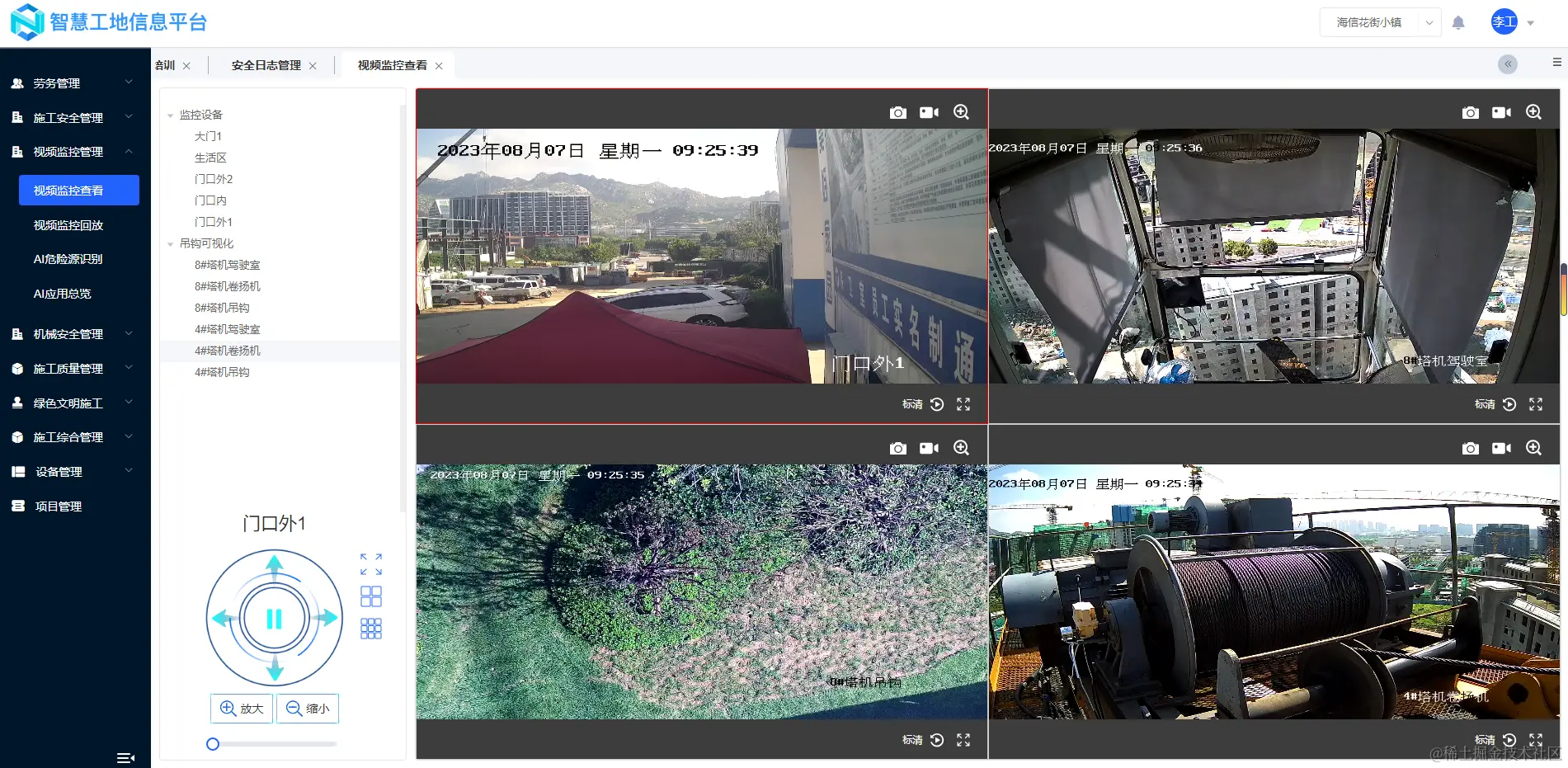Fullscreen the 8#塔机驾驶室 feed

(1536, 404)
